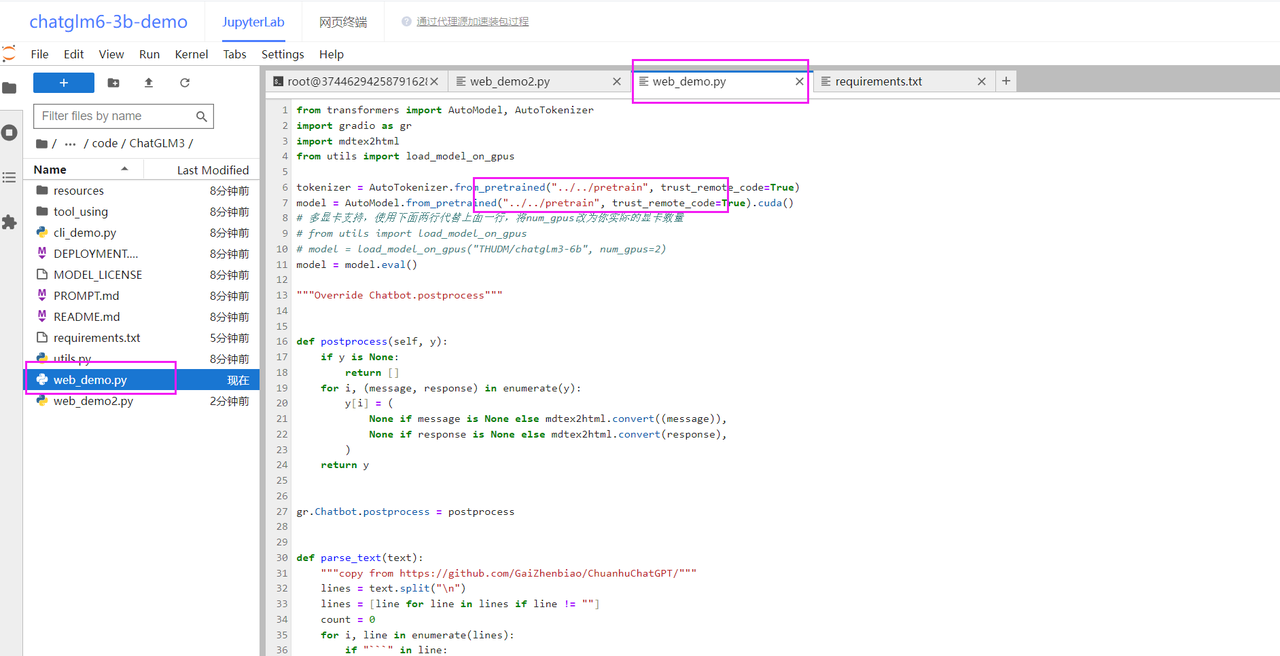Screen dimensions: 1280x656
Task: Open the Tabs menu
Action: click(235, 54)
